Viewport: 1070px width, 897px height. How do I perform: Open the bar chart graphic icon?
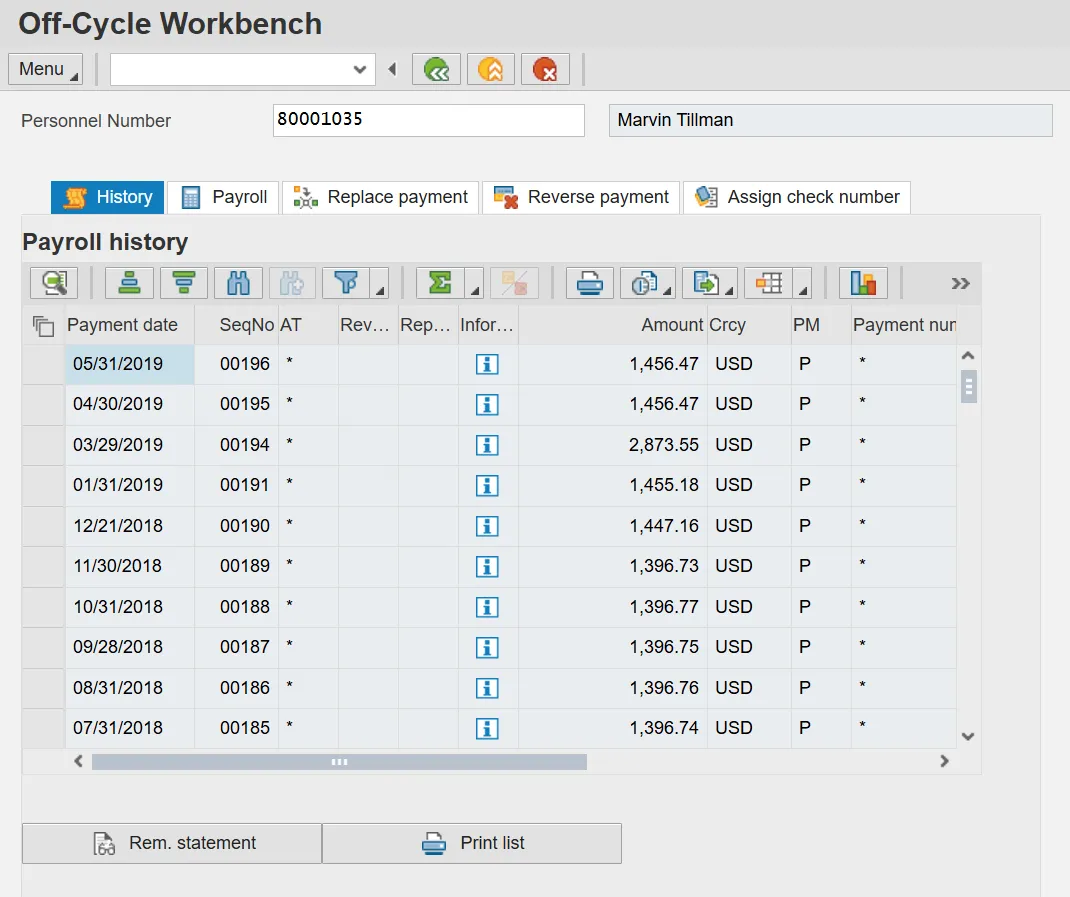tap(863, 284)
